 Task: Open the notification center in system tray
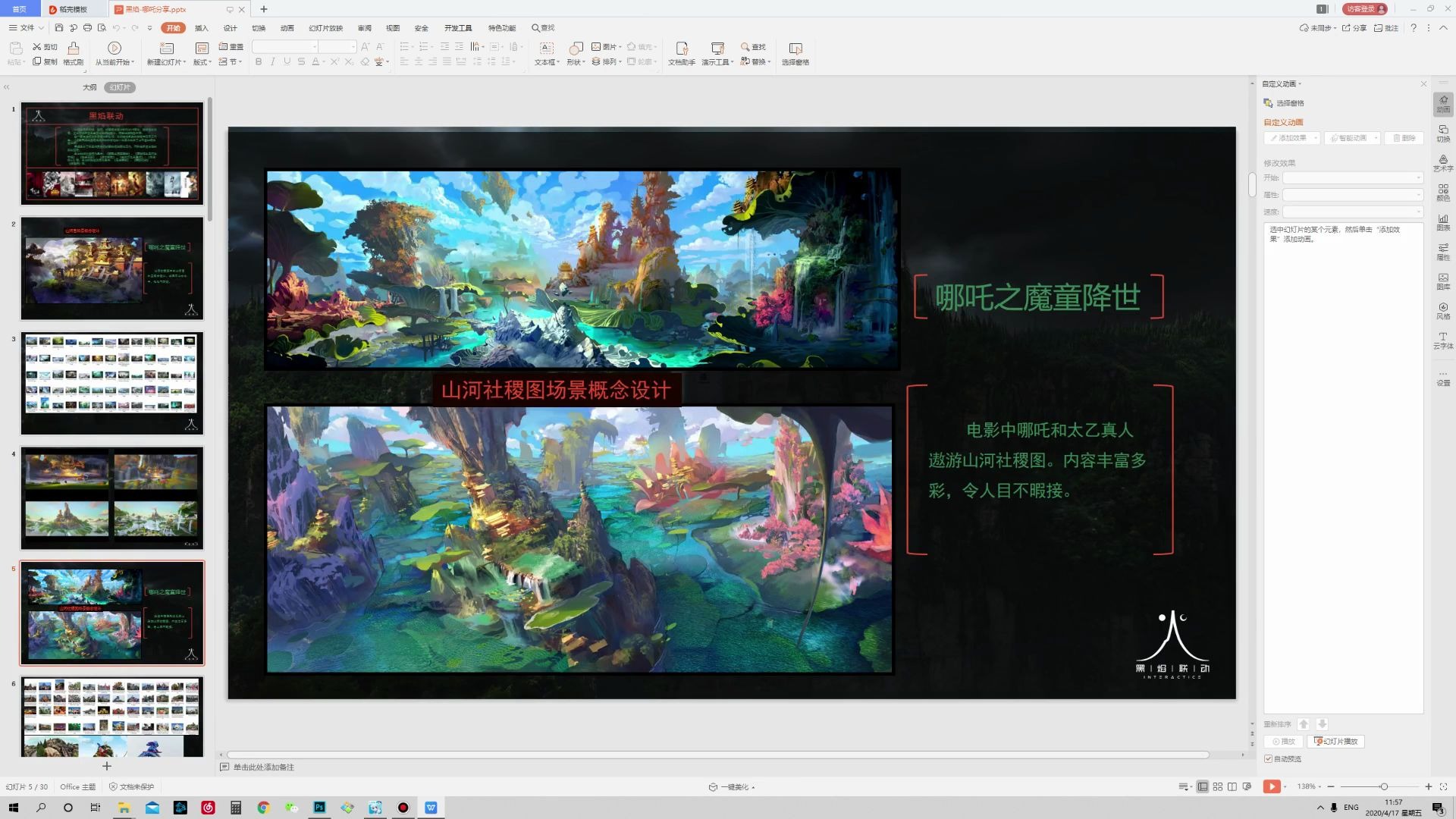pos(1439,808)
